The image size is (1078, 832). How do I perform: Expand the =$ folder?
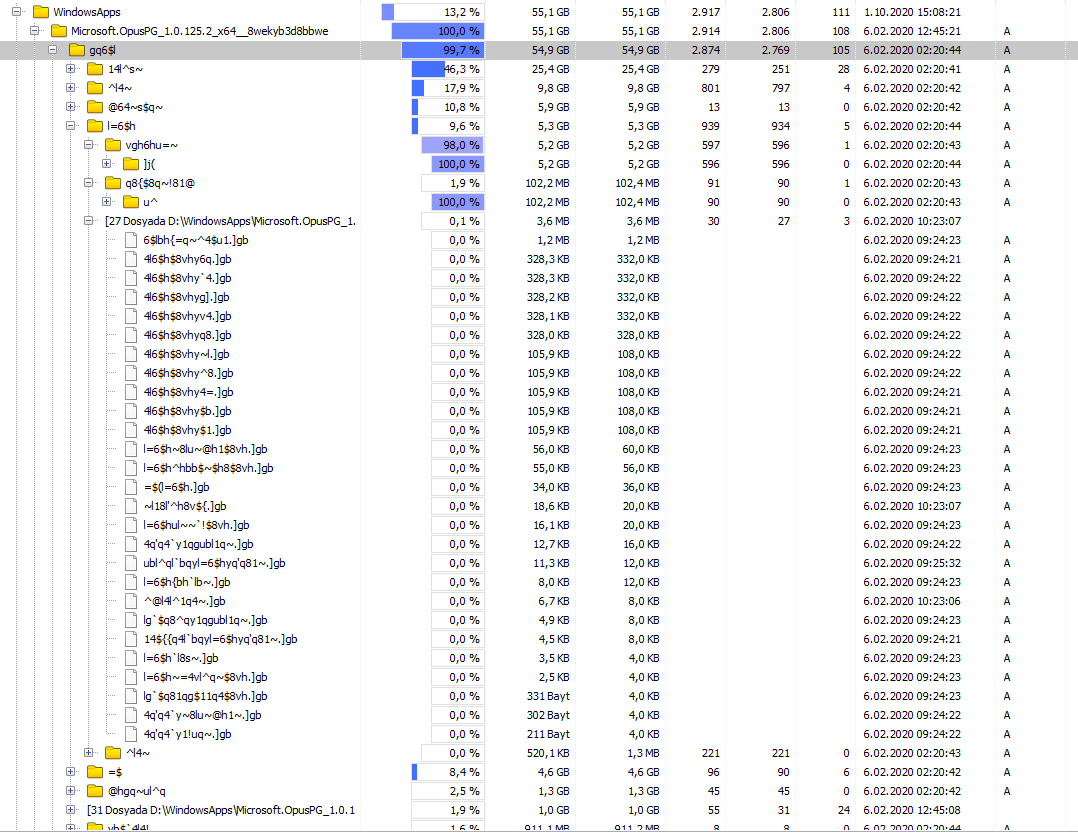click(70, 771)
